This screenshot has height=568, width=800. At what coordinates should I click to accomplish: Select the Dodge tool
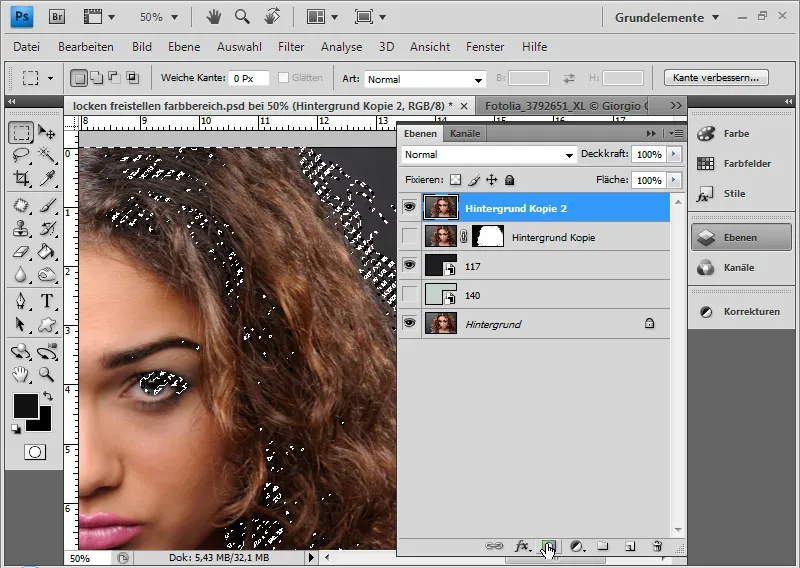click(47, 275)
